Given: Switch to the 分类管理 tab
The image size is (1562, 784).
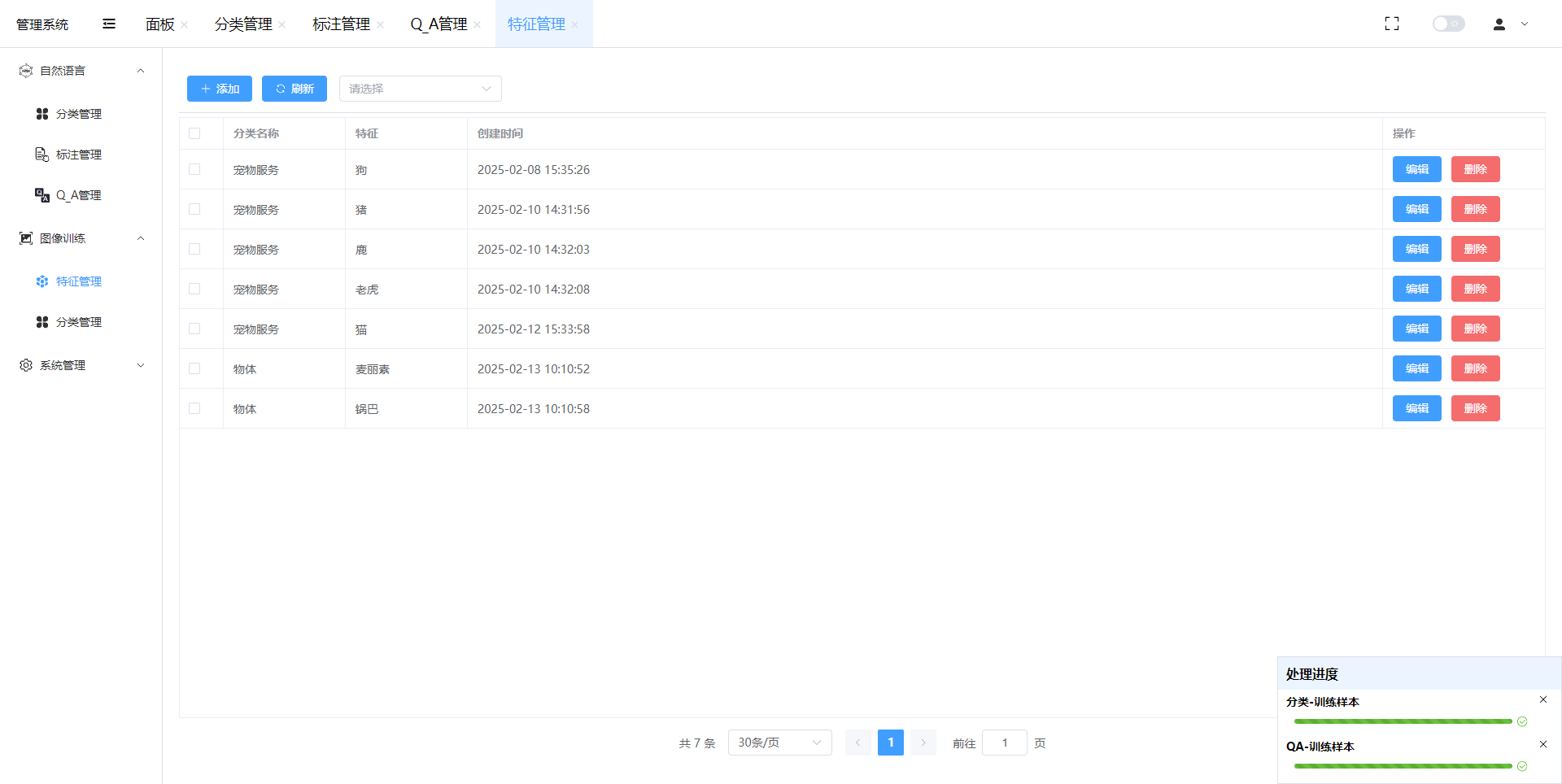Looking at the screenshot, I should click(x=243, y=24).
